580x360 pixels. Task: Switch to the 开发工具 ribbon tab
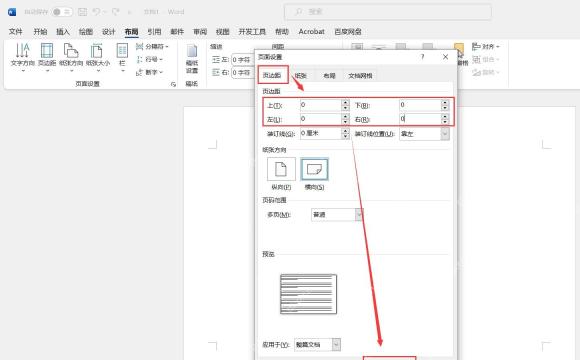point(252,32)
